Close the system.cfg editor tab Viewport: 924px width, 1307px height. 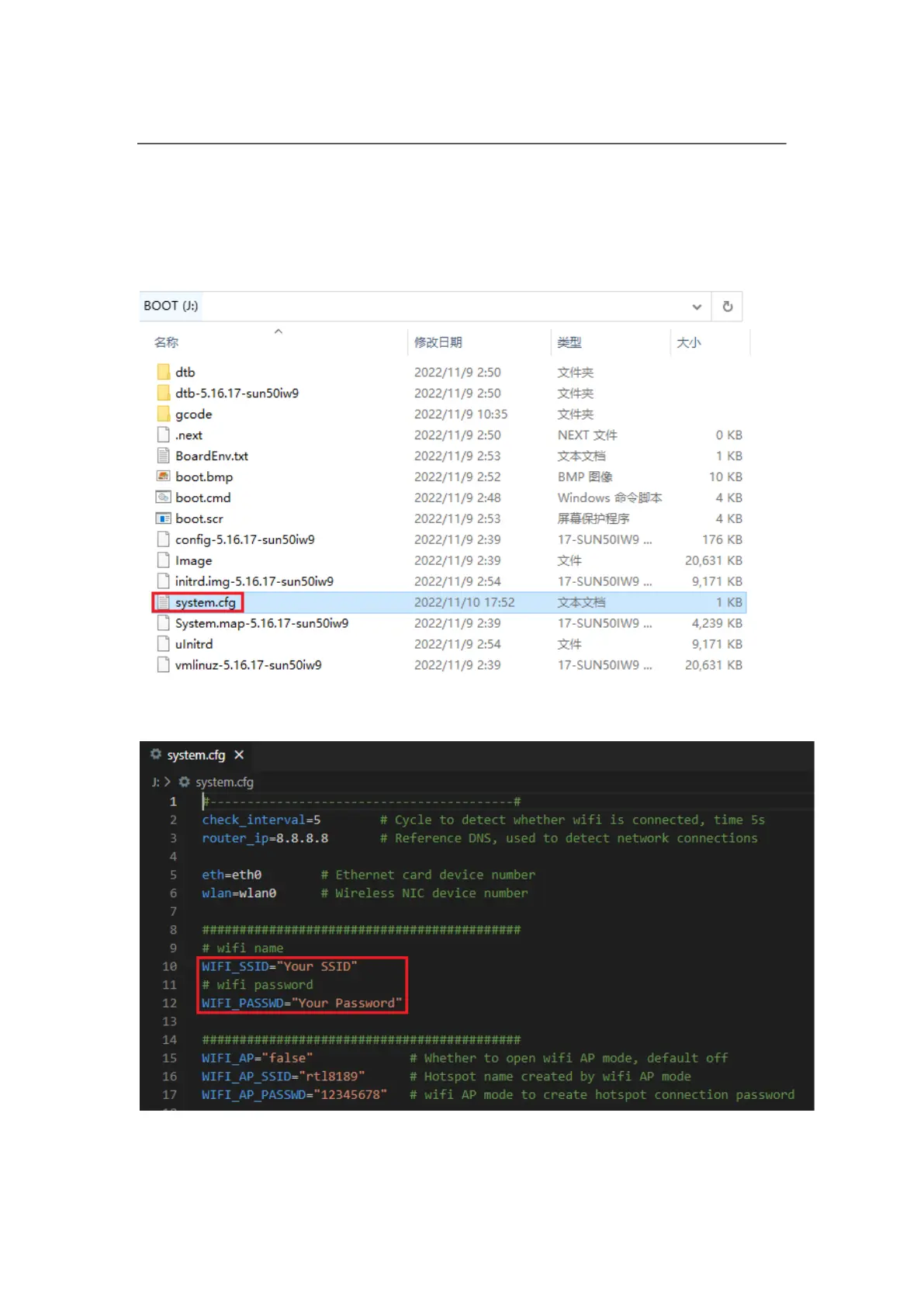coord(239,755)
